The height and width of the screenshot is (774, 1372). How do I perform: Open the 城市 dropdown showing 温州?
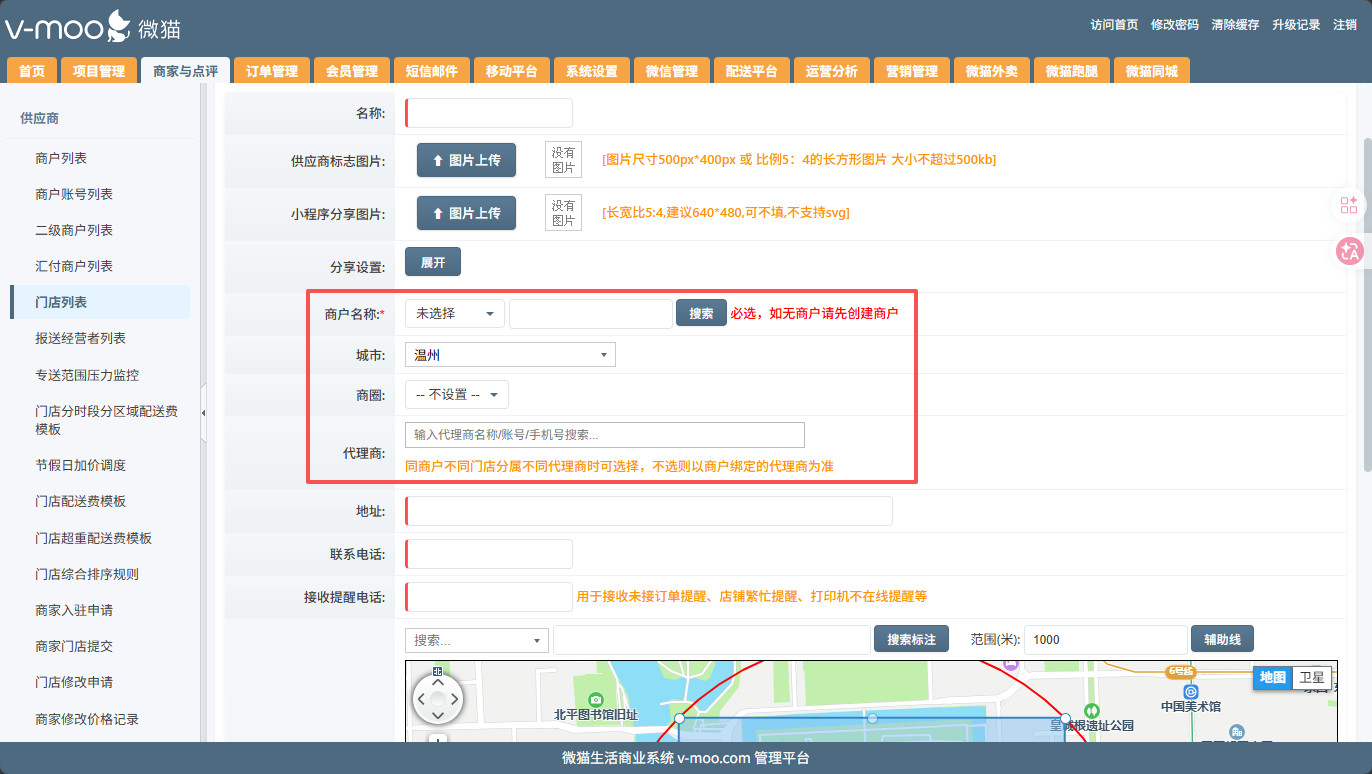510,355
